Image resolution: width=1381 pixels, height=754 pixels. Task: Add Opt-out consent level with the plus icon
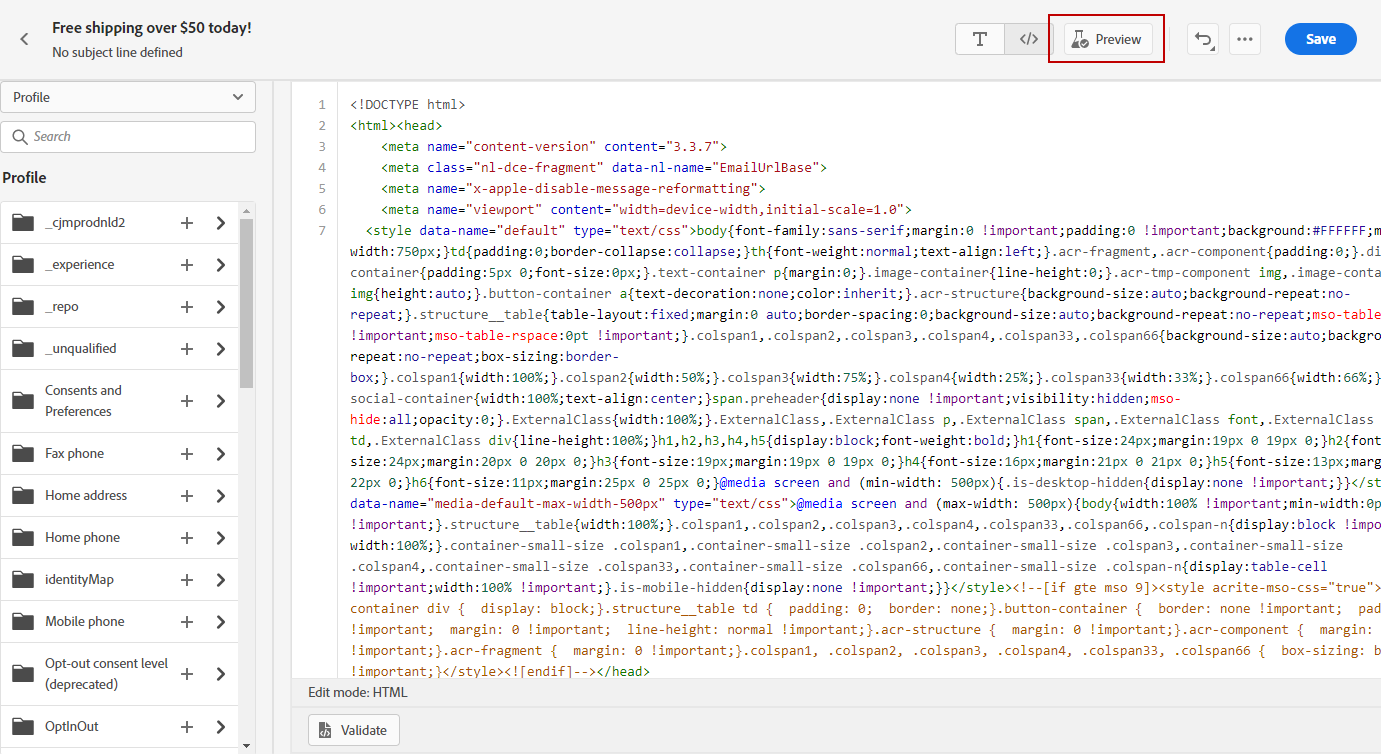click(186, 674)
